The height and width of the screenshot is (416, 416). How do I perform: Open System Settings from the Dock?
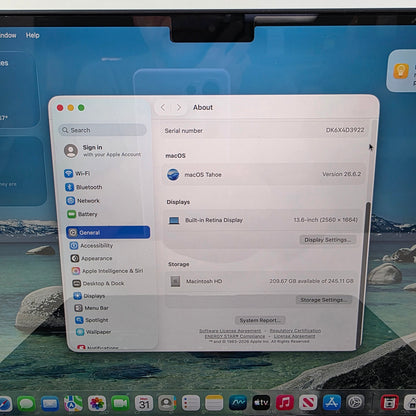pos(355,403)
